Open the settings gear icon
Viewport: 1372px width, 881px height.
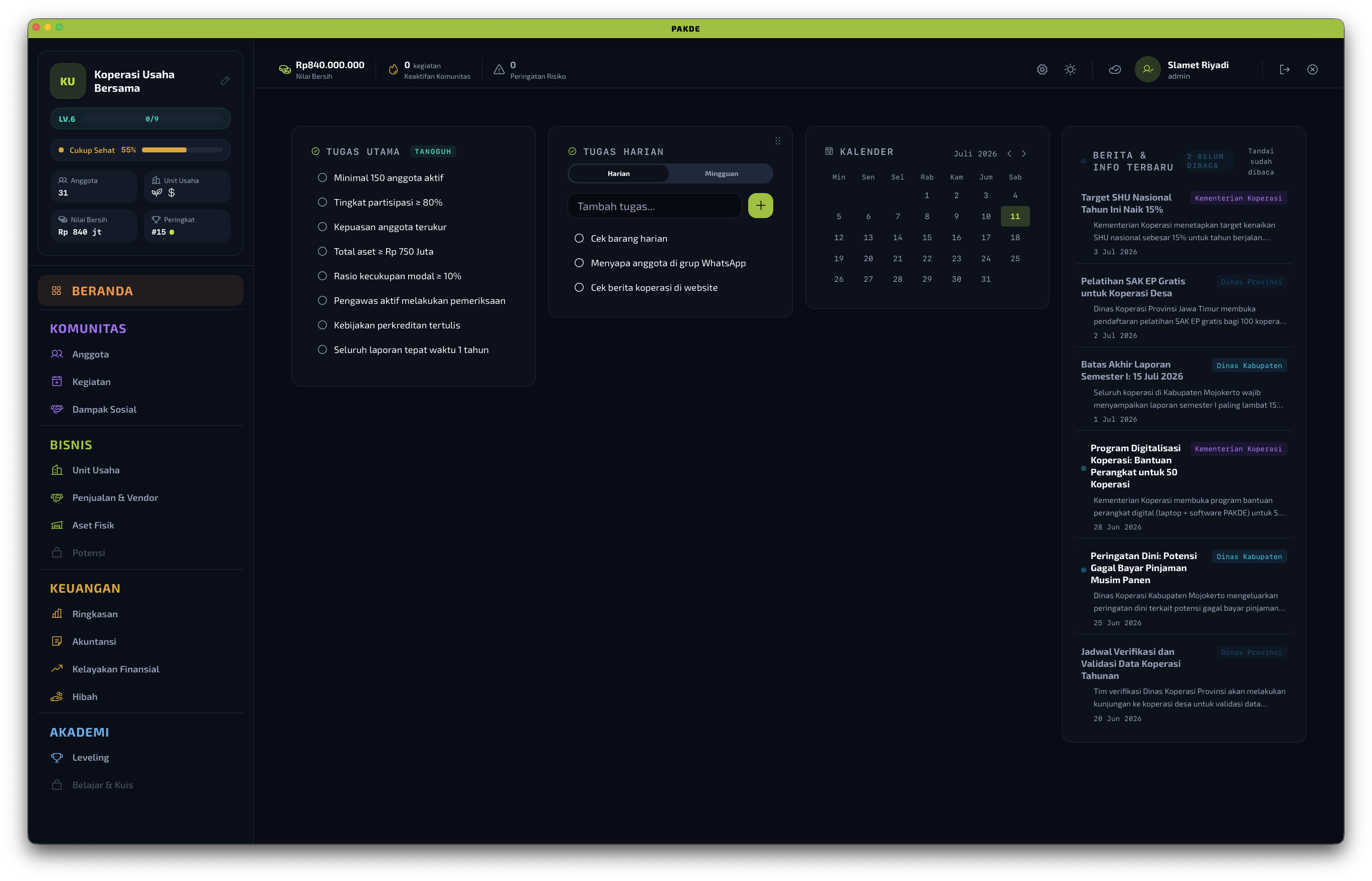[1042, 69]
